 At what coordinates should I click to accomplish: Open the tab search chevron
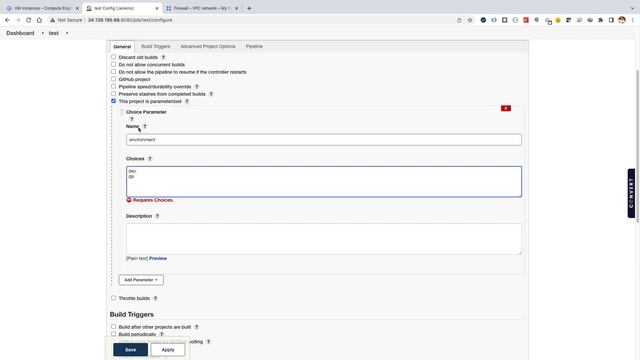pos(633,8)
